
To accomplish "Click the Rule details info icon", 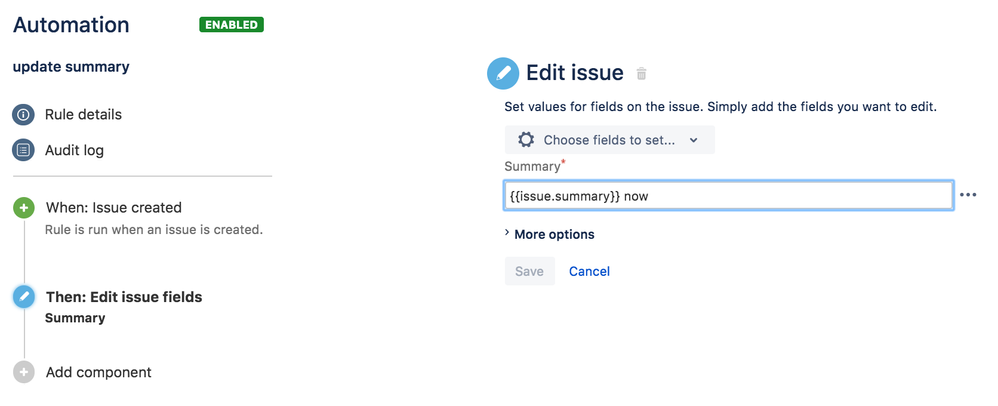I will pos(23,115).
